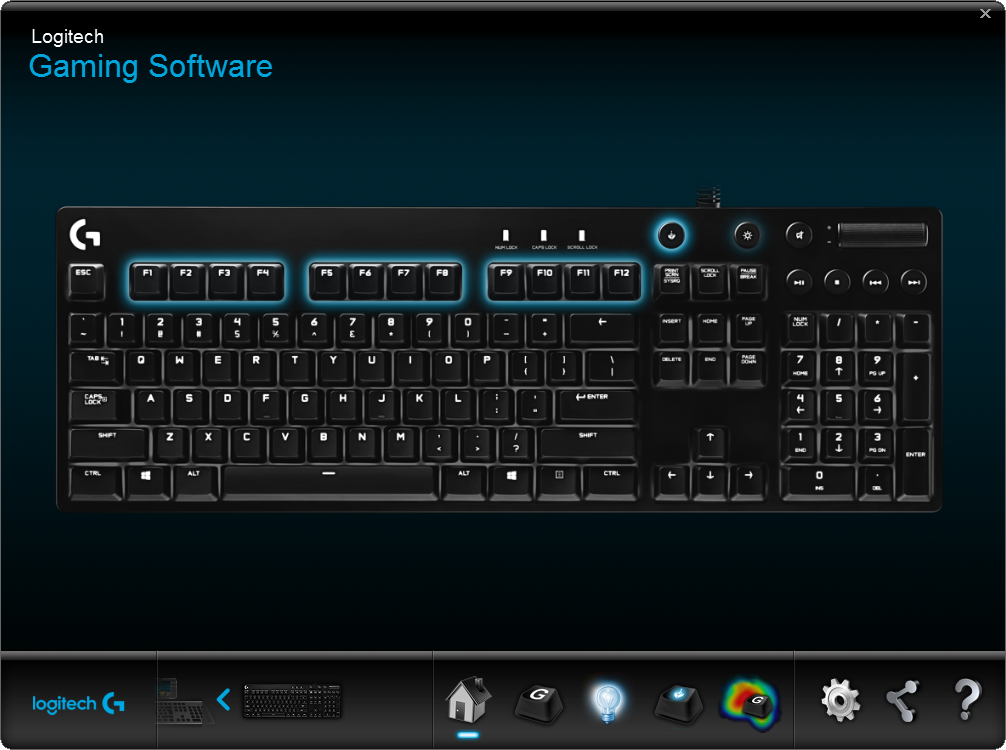Open help question mark icon
This screenshot has width=1006, height=750.
pos(967,700)
